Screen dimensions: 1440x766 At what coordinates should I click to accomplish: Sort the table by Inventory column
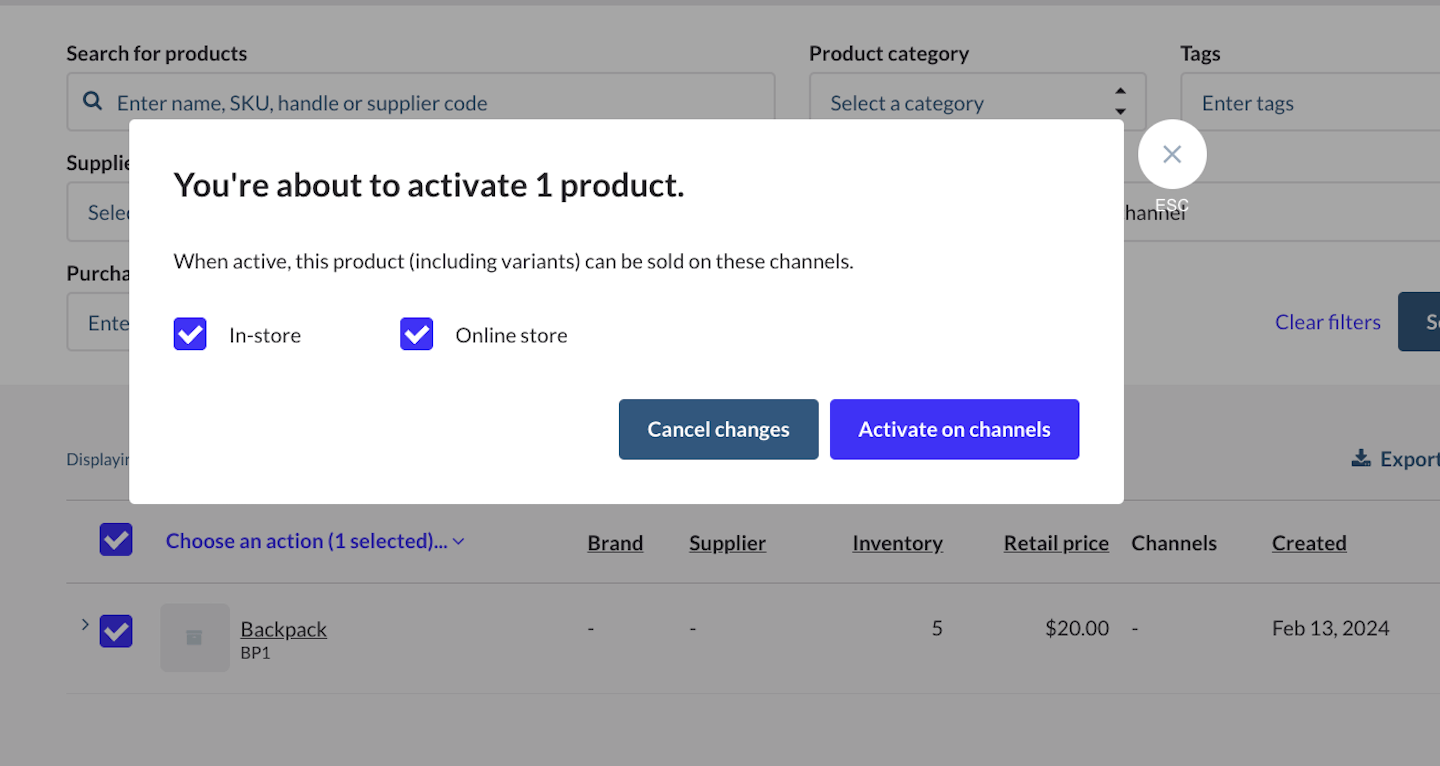(897, 543)
